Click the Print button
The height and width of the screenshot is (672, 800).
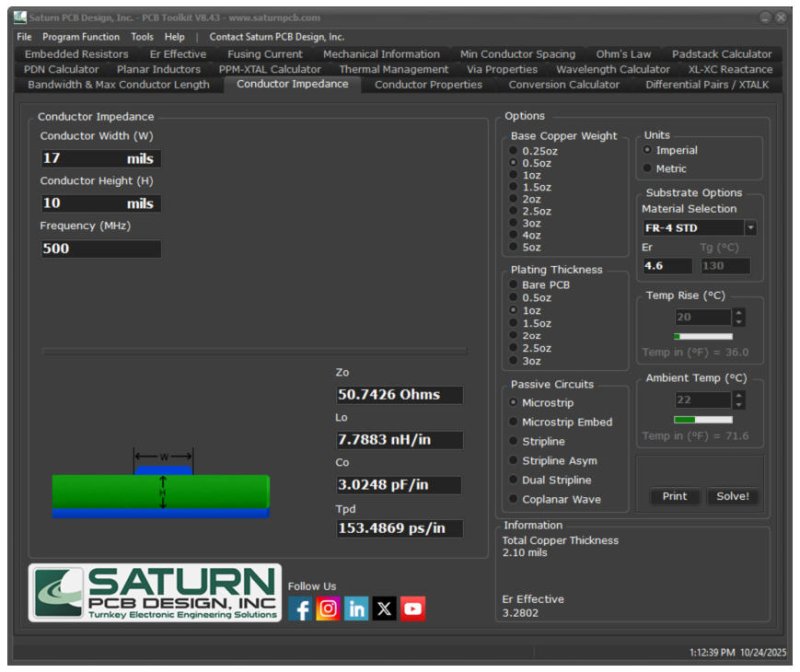click(674, 496)
